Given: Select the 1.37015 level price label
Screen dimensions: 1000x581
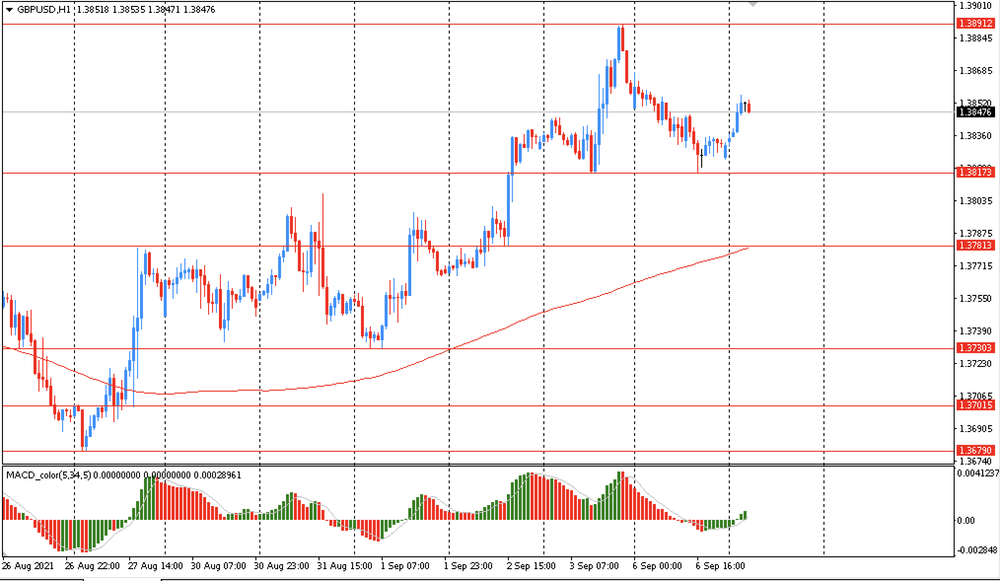Looking at the screenshot, I should 976,406.
